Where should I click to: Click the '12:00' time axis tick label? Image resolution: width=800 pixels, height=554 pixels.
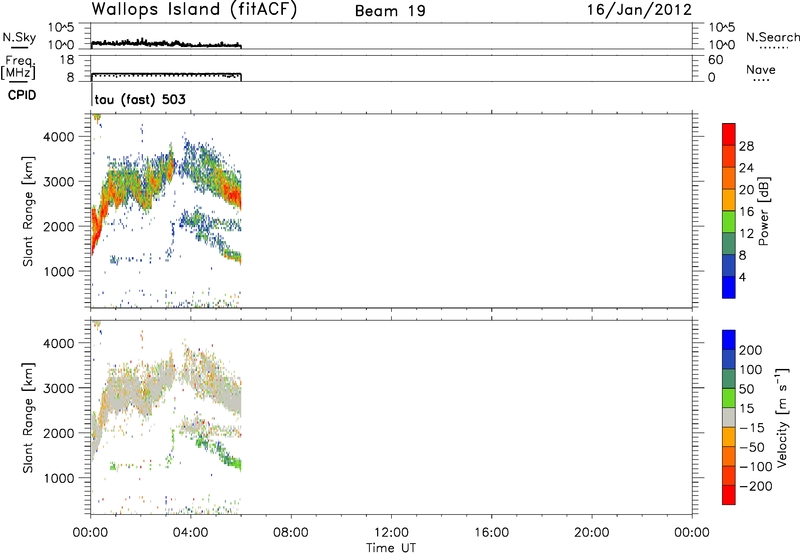click(391, 533)
